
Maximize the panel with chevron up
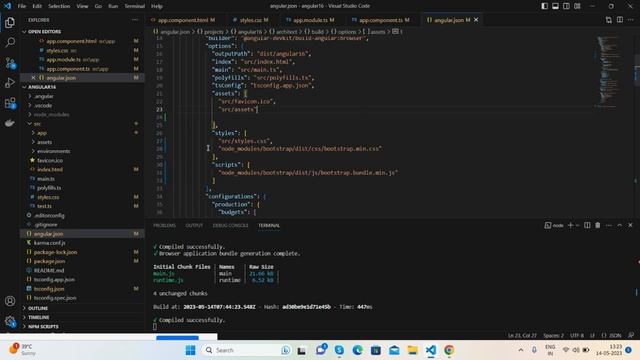coord(619,225)
